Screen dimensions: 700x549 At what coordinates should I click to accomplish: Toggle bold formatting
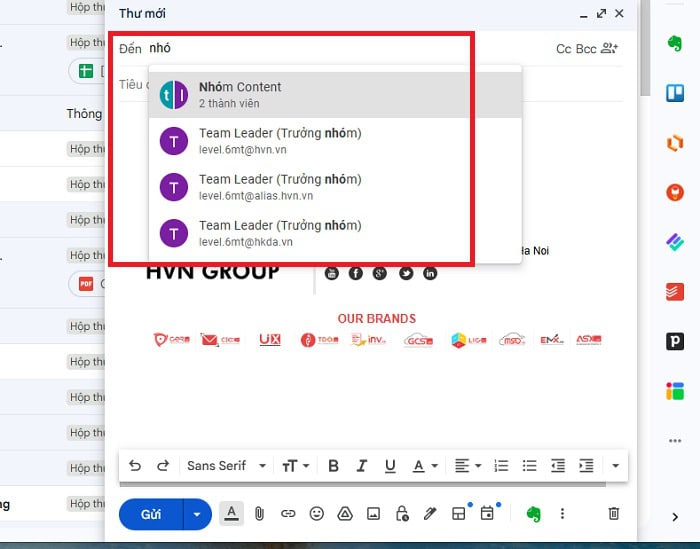click(x=333, y=466)
